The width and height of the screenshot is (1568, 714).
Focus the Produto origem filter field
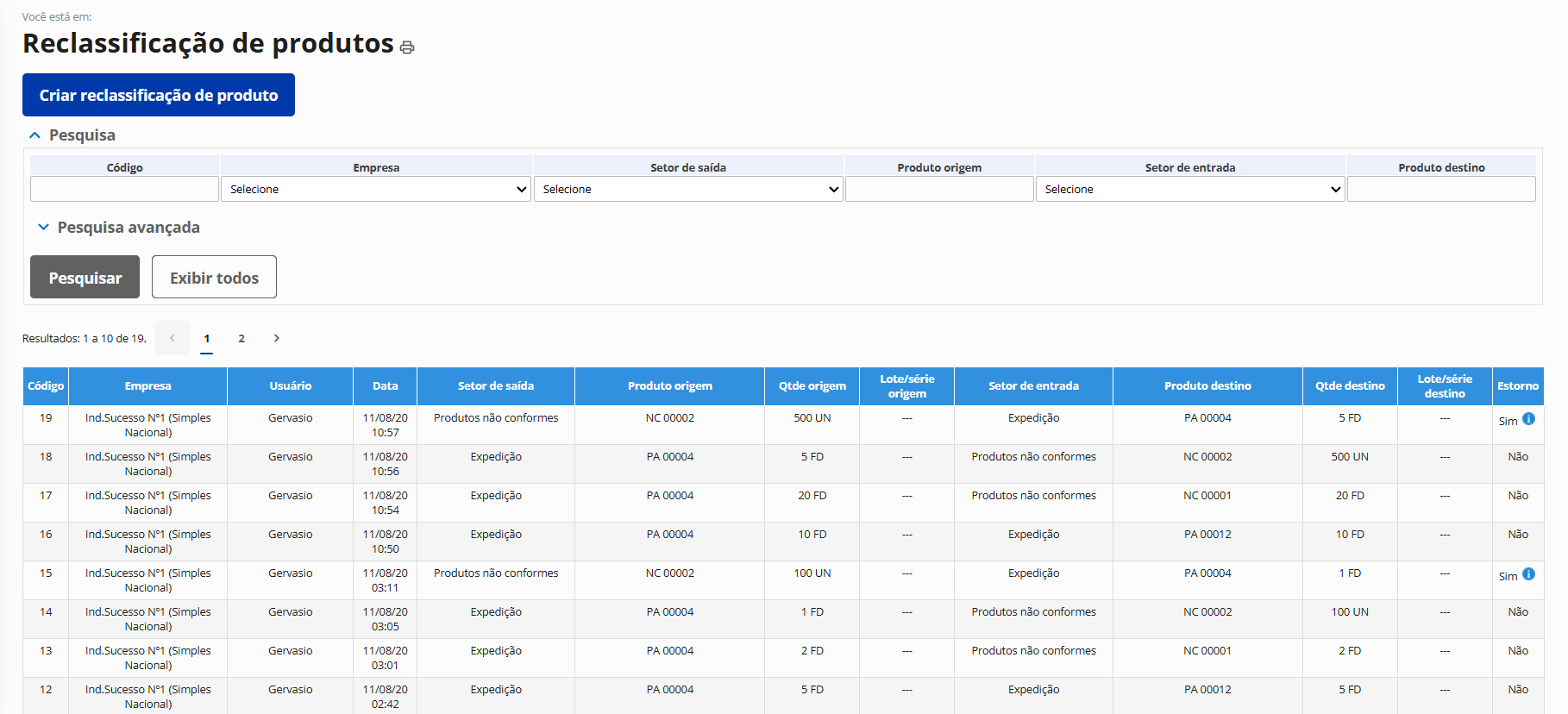(x=938, y=190)
